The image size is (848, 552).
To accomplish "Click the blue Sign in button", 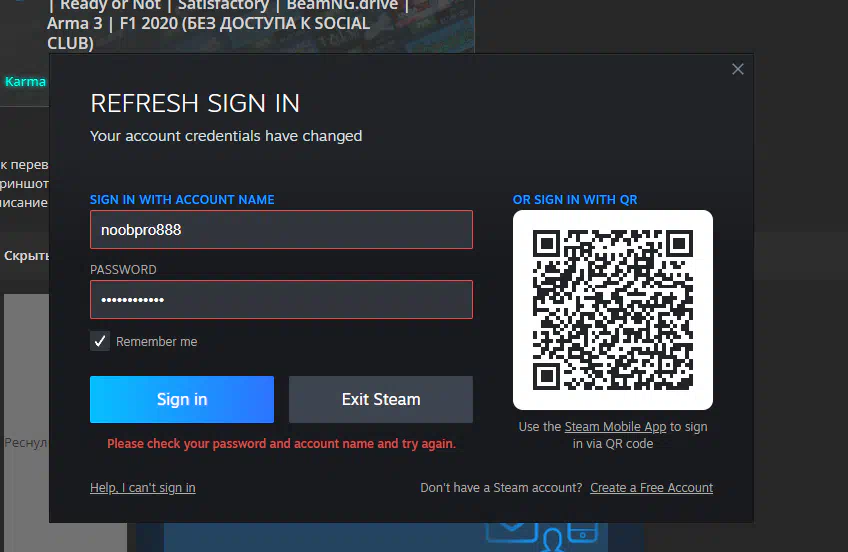I will coord(182,399).
